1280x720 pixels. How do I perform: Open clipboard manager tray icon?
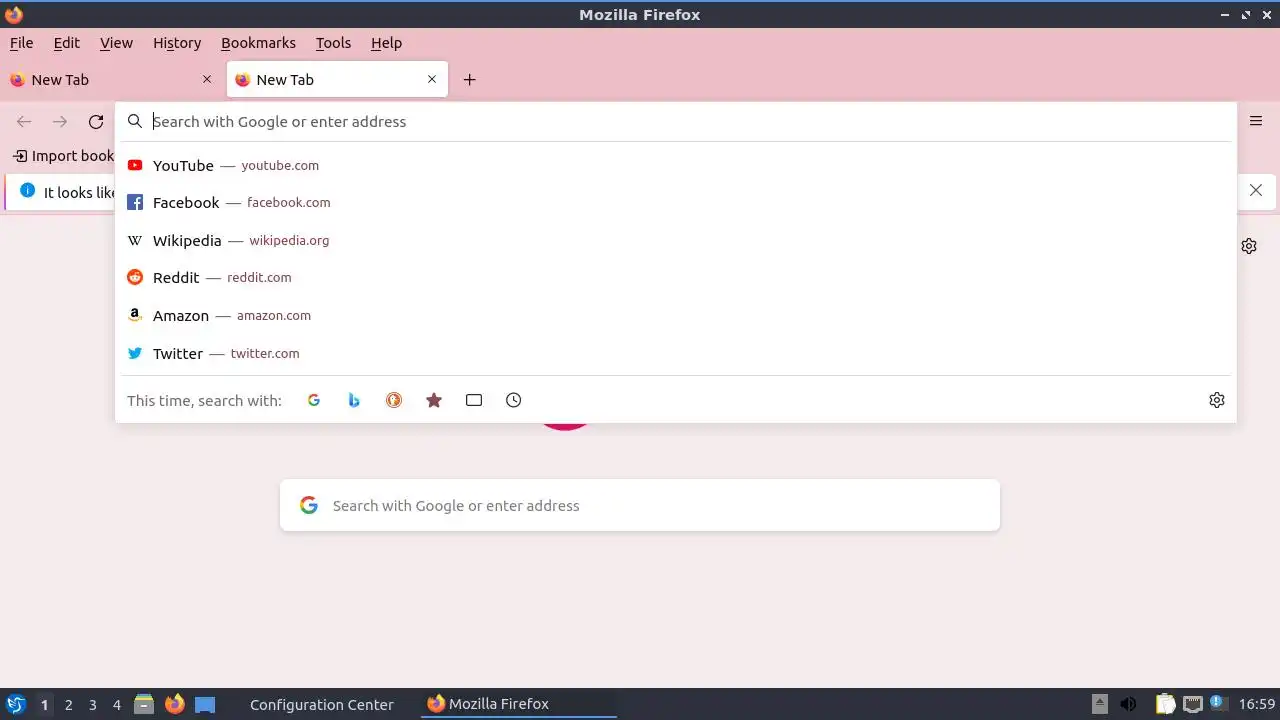coord(1165,704)
